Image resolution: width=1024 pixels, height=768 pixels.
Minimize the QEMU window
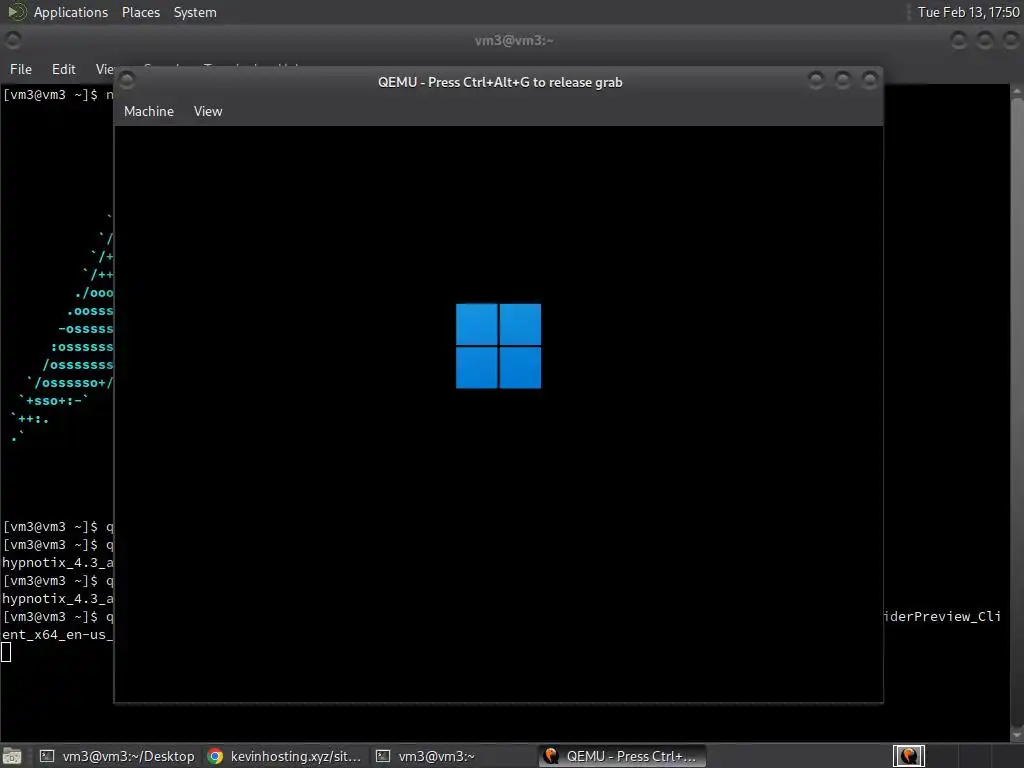click(816, 80)
